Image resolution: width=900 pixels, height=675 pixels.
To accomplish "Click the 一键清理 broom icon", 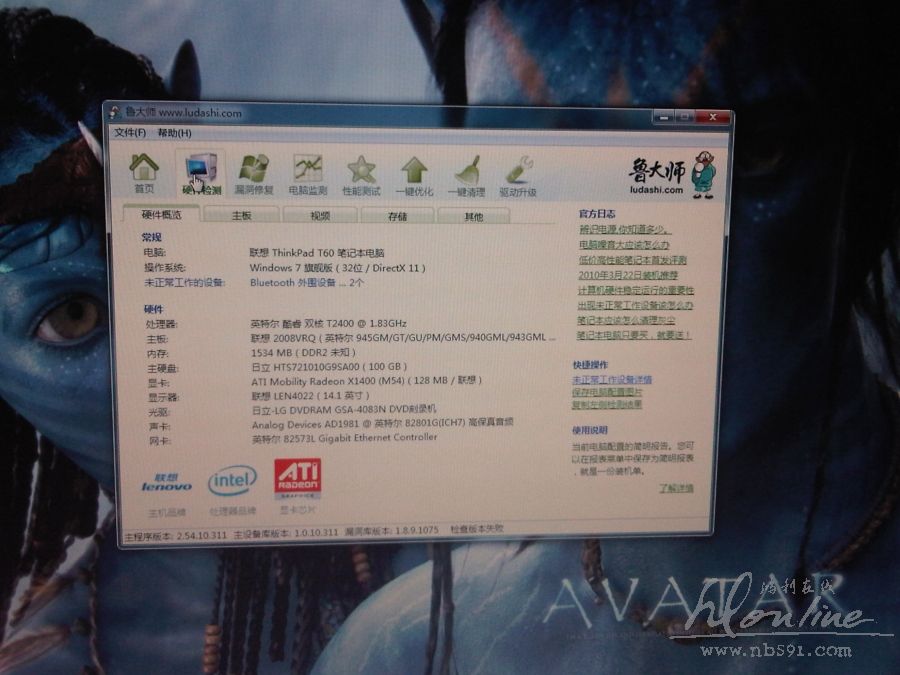I will coord(467,177).
